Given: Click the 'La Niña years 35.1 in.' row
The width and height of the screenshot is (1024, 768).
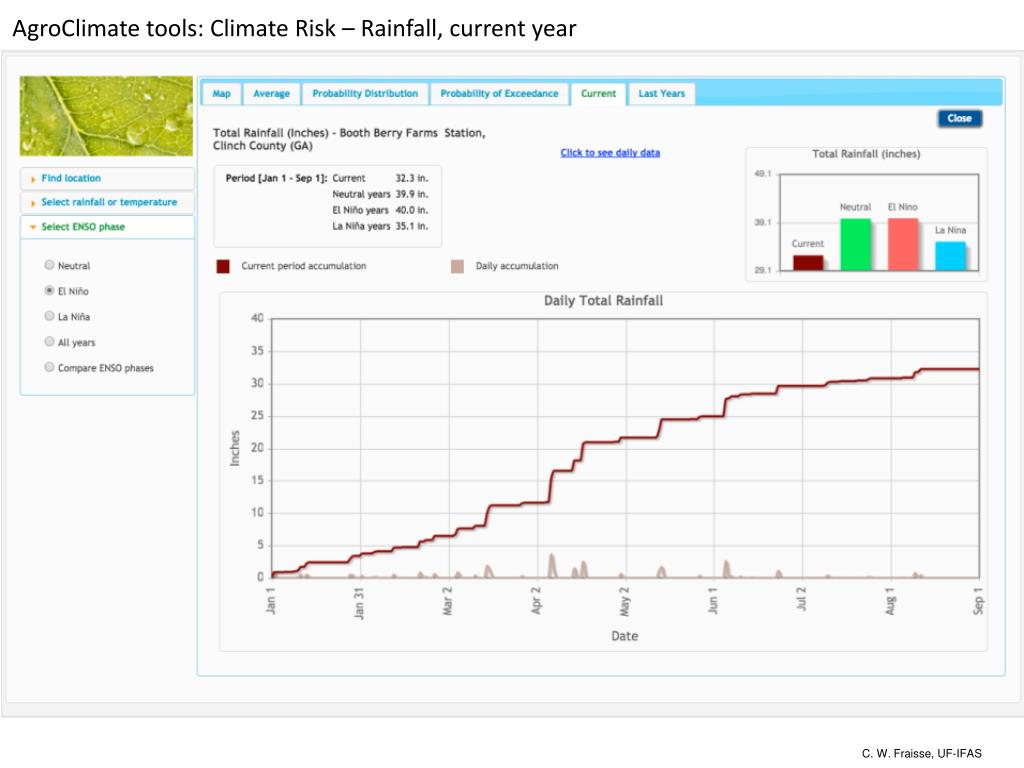Looking at the screenshot, I should coord(380,226).
